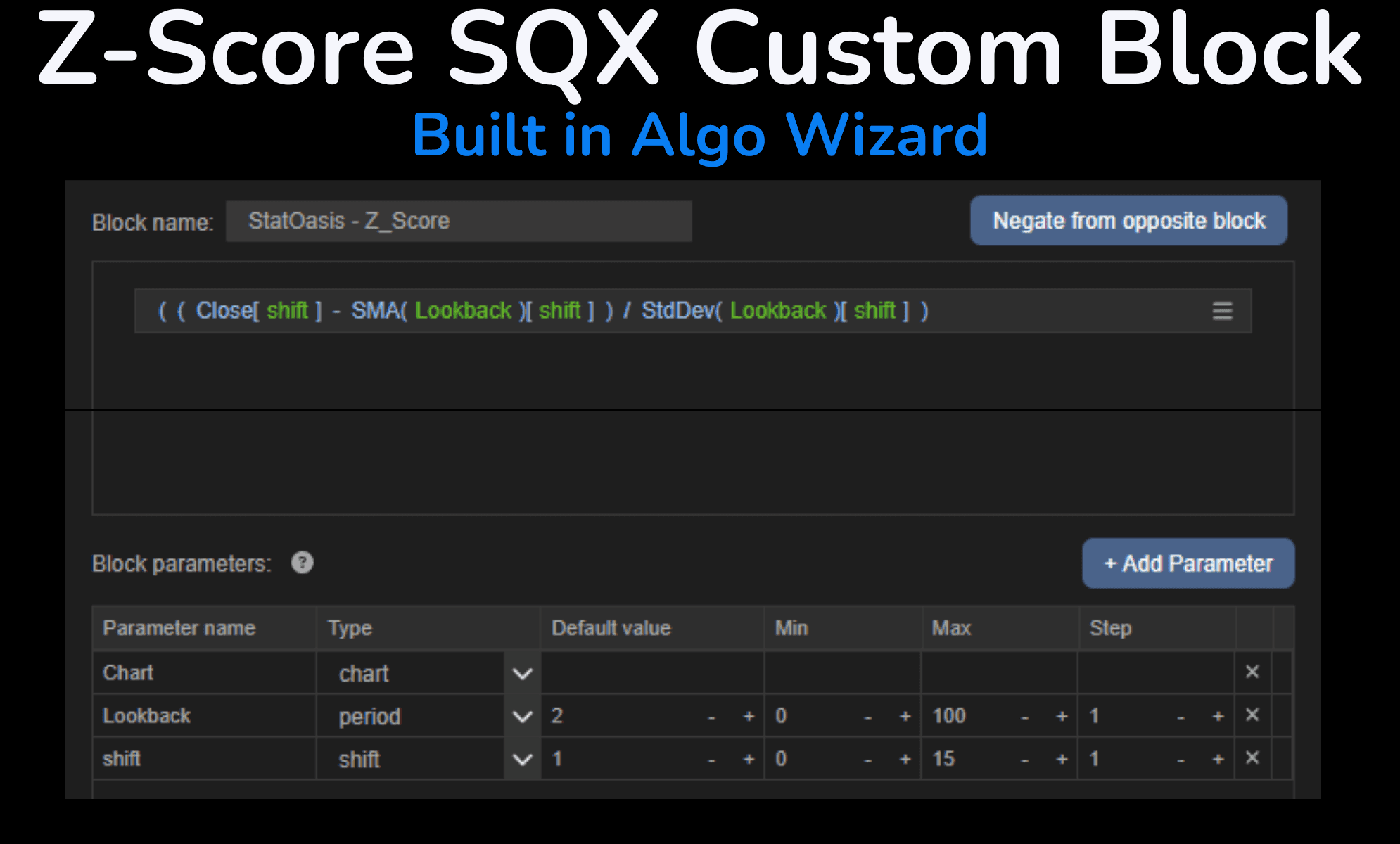Image resolution: width=1400 pixels, height=844 pixels.
Task: Delete the shift parameter row
Action: pos(1252,757)
